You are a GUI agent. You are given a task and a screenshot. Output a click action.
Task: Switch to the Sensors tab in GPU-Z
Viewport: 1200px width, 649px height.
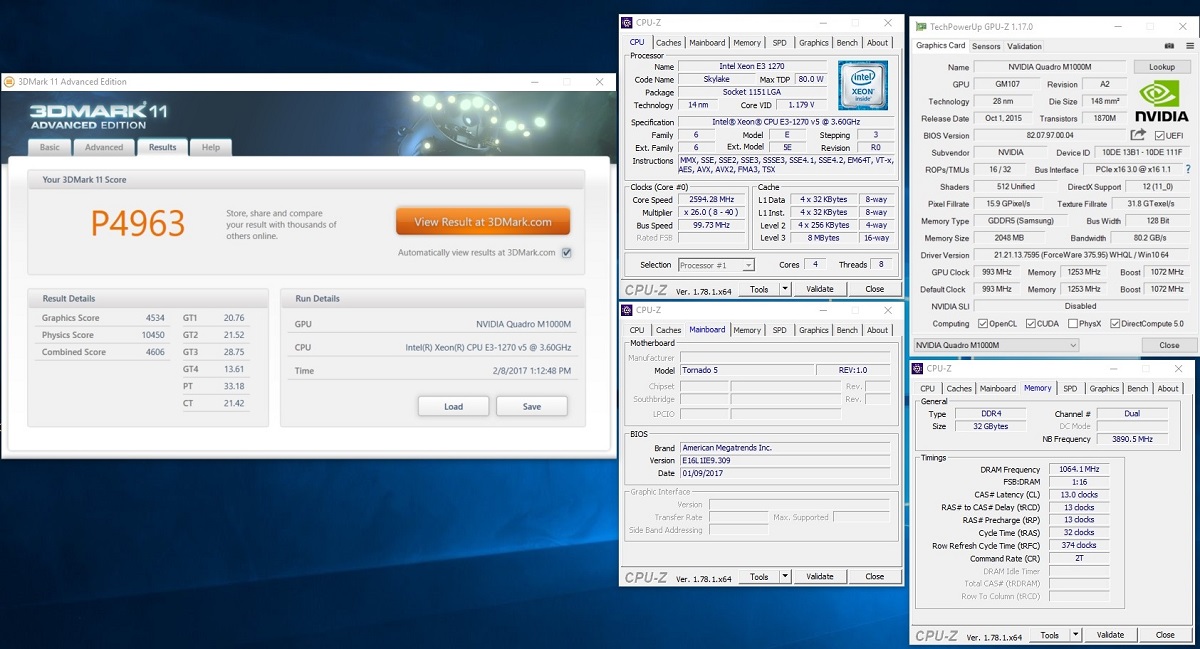pos(986,46)
